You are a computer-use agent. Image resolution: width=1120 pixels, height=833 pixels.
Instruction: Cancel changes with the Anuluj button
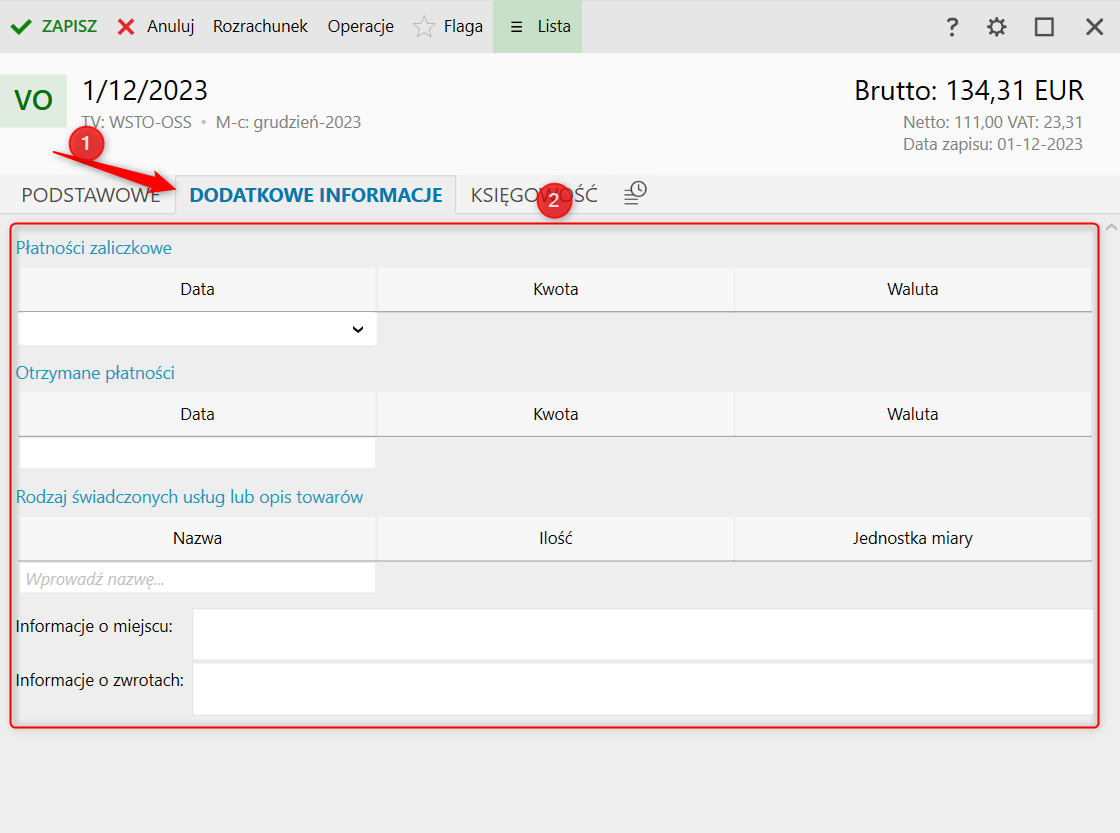(156, 27)
